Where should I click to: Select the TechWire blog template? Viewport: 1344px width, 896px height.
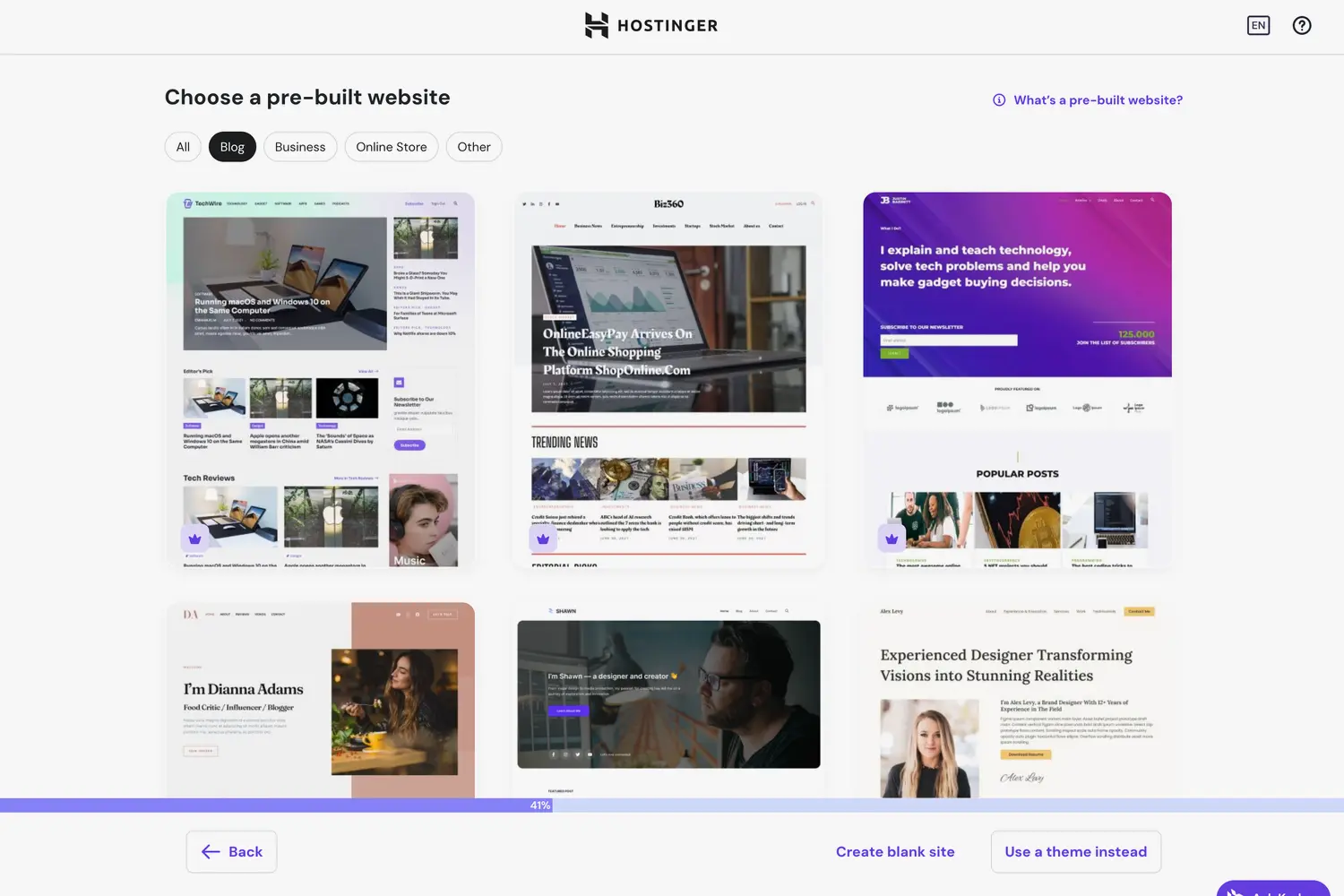[321, 380]
